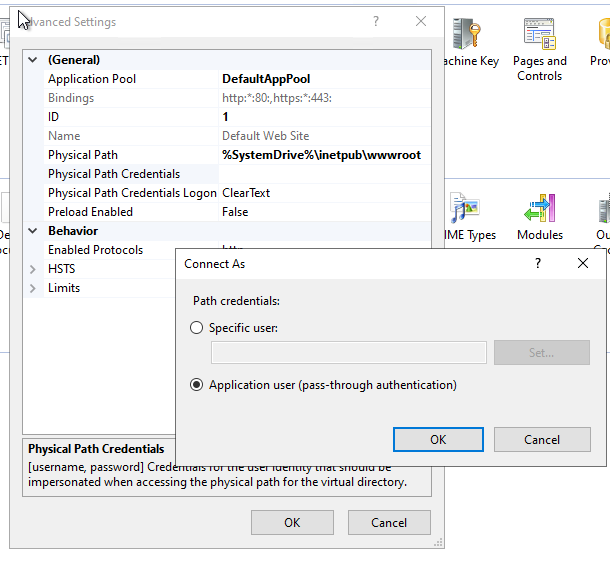Collapse the Behavior section
Viewport: 610px width, 565px height.
[33, 231]
